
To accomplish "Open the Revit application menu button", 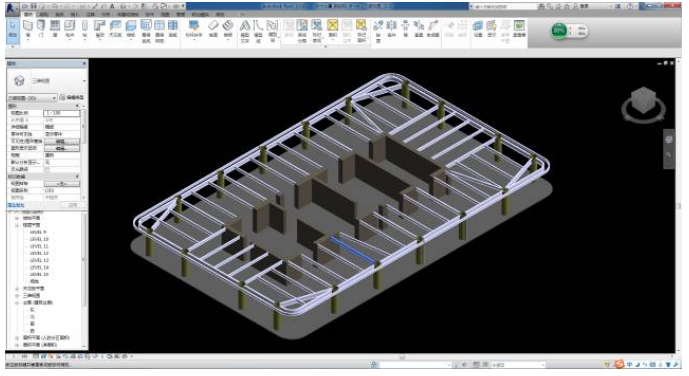I will pos(12,8).
